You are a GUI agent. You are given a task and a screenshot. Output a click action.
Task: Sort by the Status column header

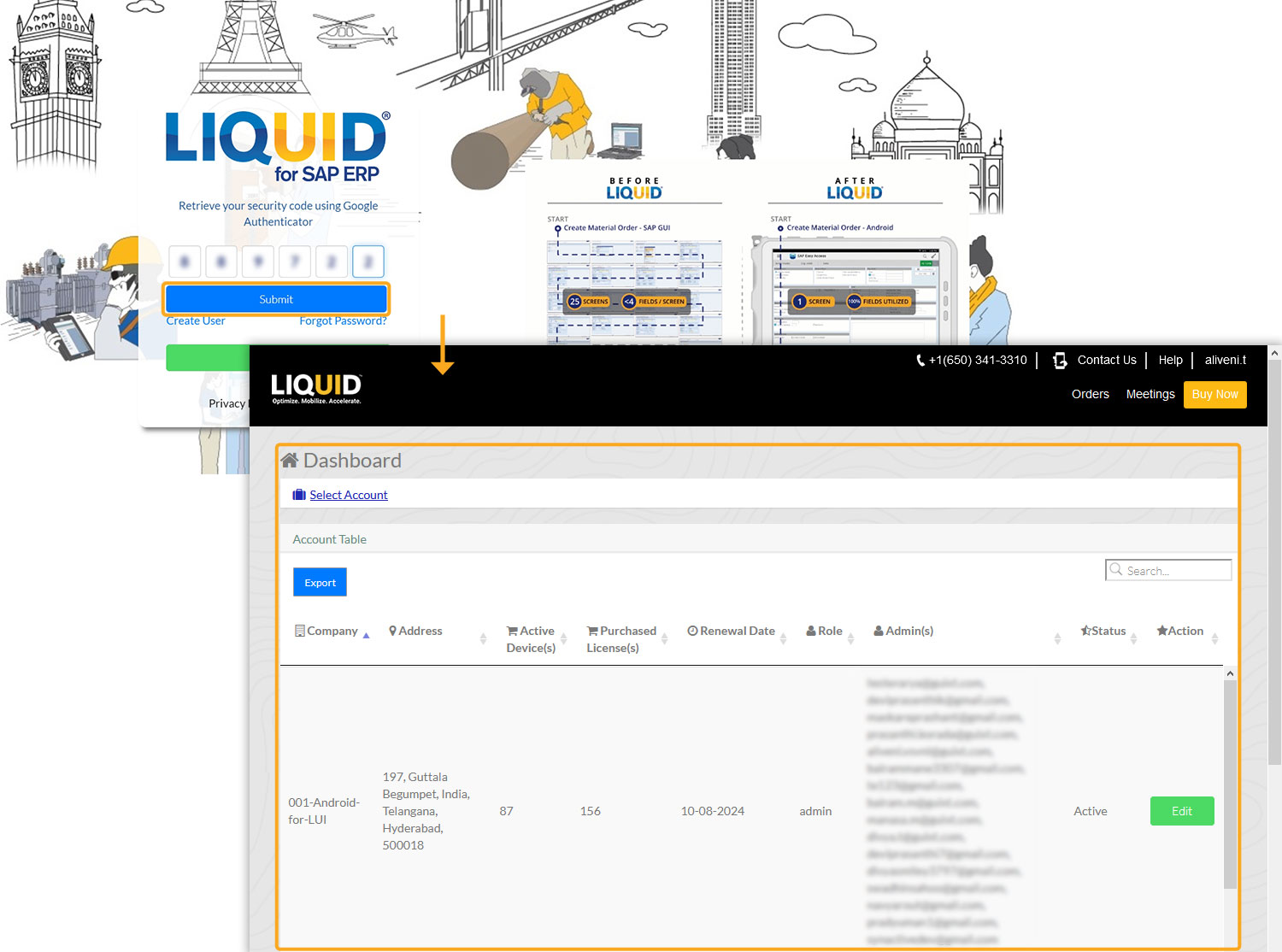pyautogui.click(x=1109, y=631)
